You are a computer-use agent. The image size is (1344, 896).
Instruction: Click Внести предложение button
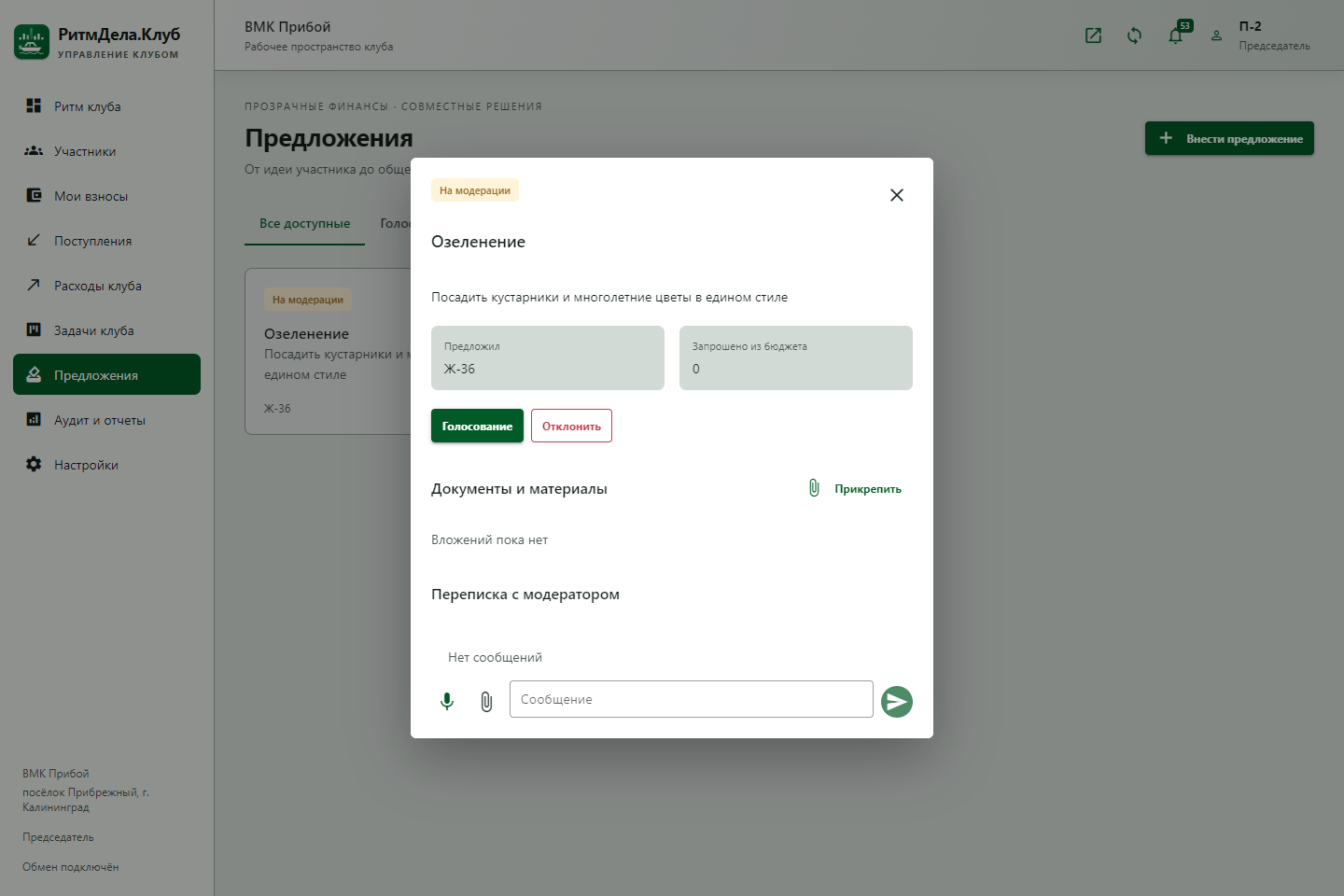1229,138
